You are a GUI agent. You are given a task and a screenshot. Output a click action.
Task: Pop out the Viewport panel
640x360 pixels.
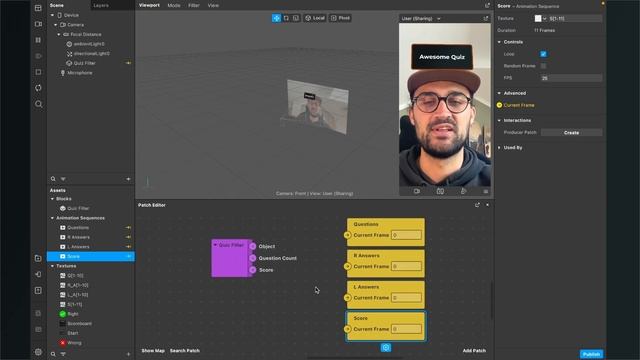point(487,5)
